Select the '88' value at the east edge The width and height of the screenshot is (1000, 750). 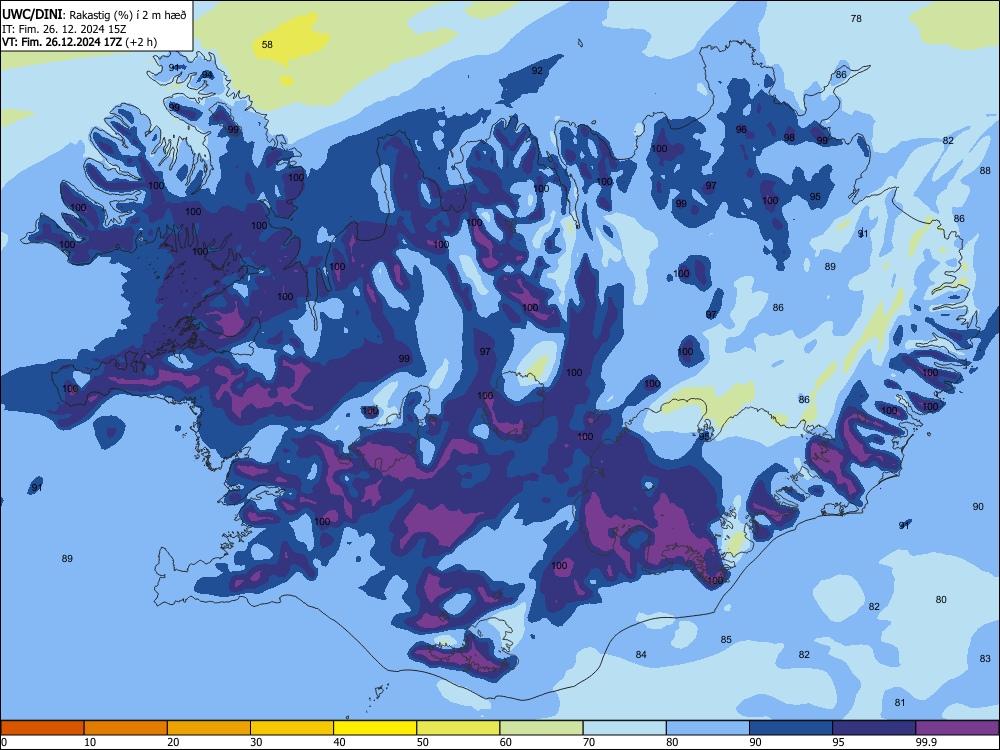point(985,171)
